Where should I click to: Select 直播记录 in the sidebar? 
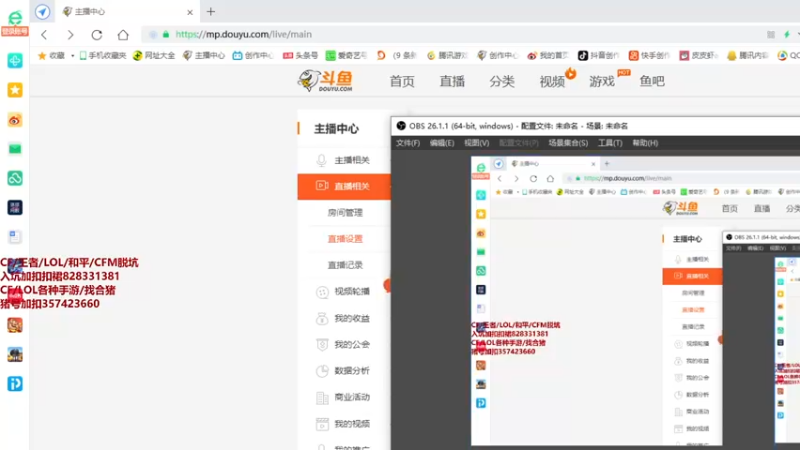pyautogui.click(x=345, y=265)
